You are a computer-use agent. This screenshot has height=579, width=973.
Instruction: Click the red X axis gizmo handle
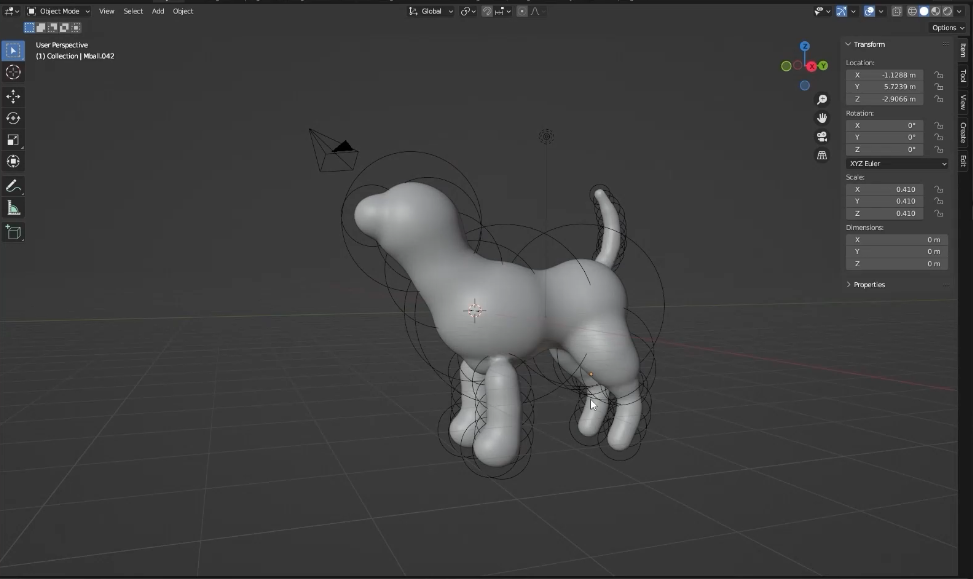pos(812,66)
